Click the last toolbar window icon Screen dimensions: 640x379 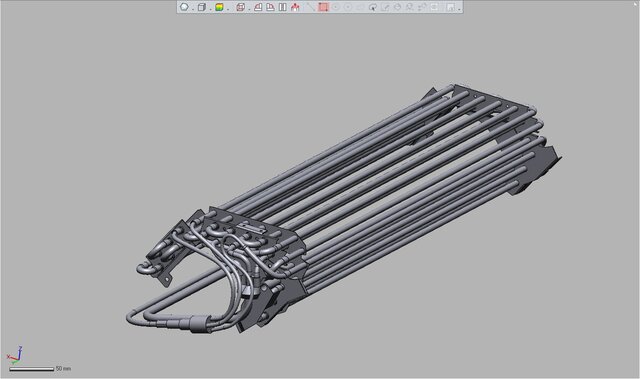pyautogui.click(x=451, y=7)
